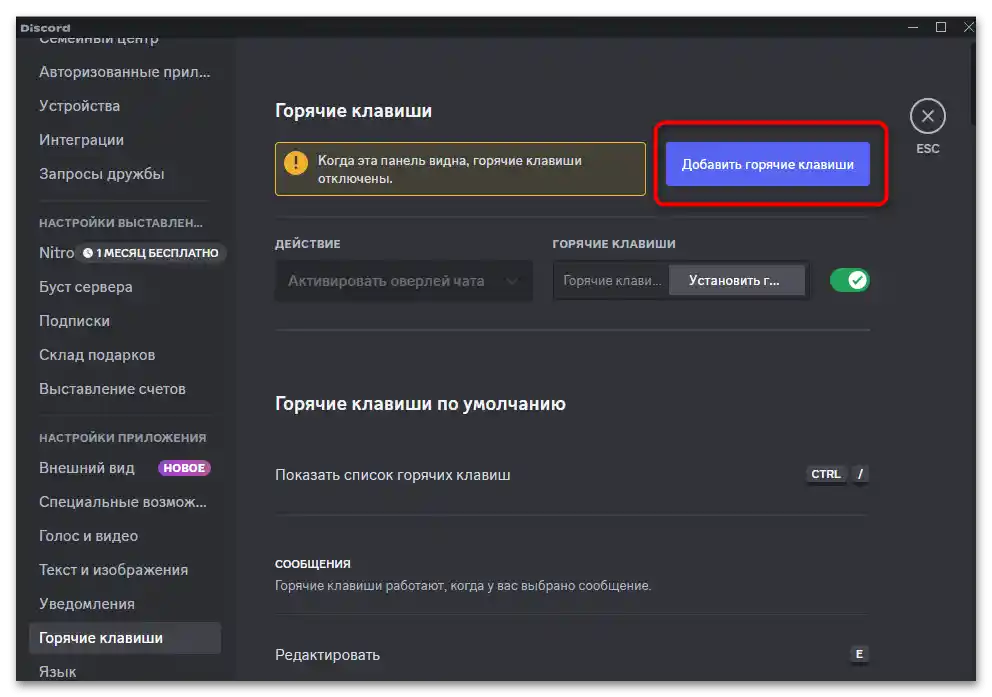Viewport: 992px width, 697px height.
Task: Maximize the Discord window
Action: [x=941, y=27]
